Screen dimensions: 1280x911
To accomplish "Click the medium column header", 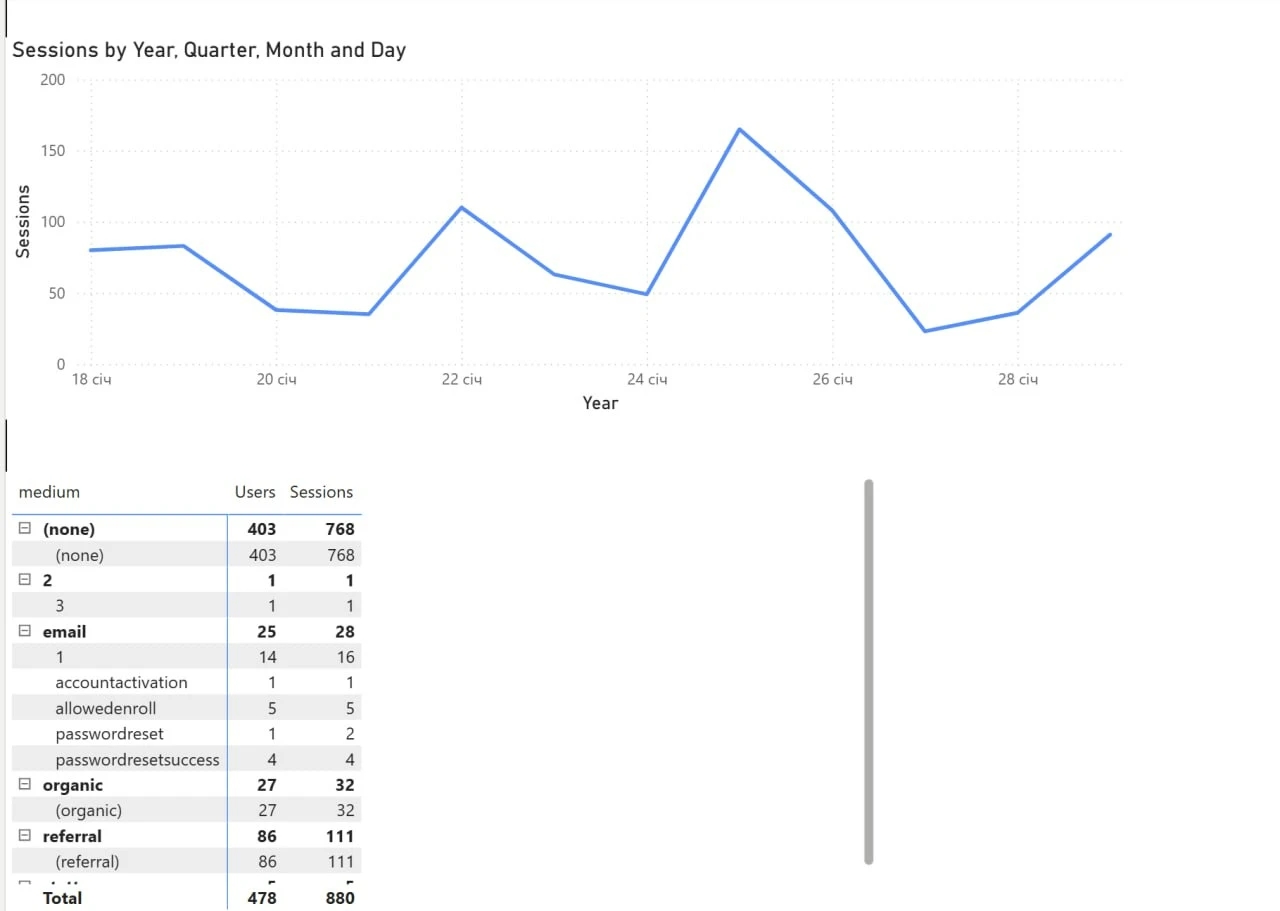I will coord(49,492).
